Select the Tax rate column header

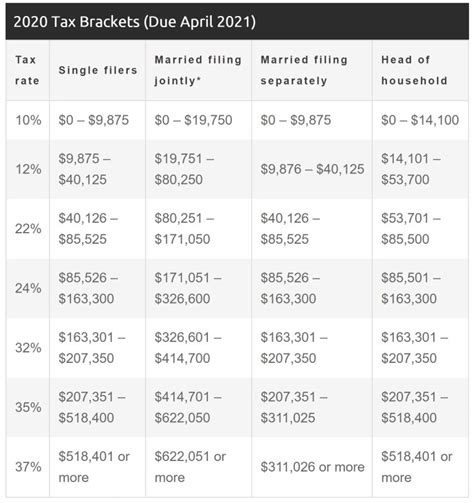pyautogui.click(x=28, y=70)
